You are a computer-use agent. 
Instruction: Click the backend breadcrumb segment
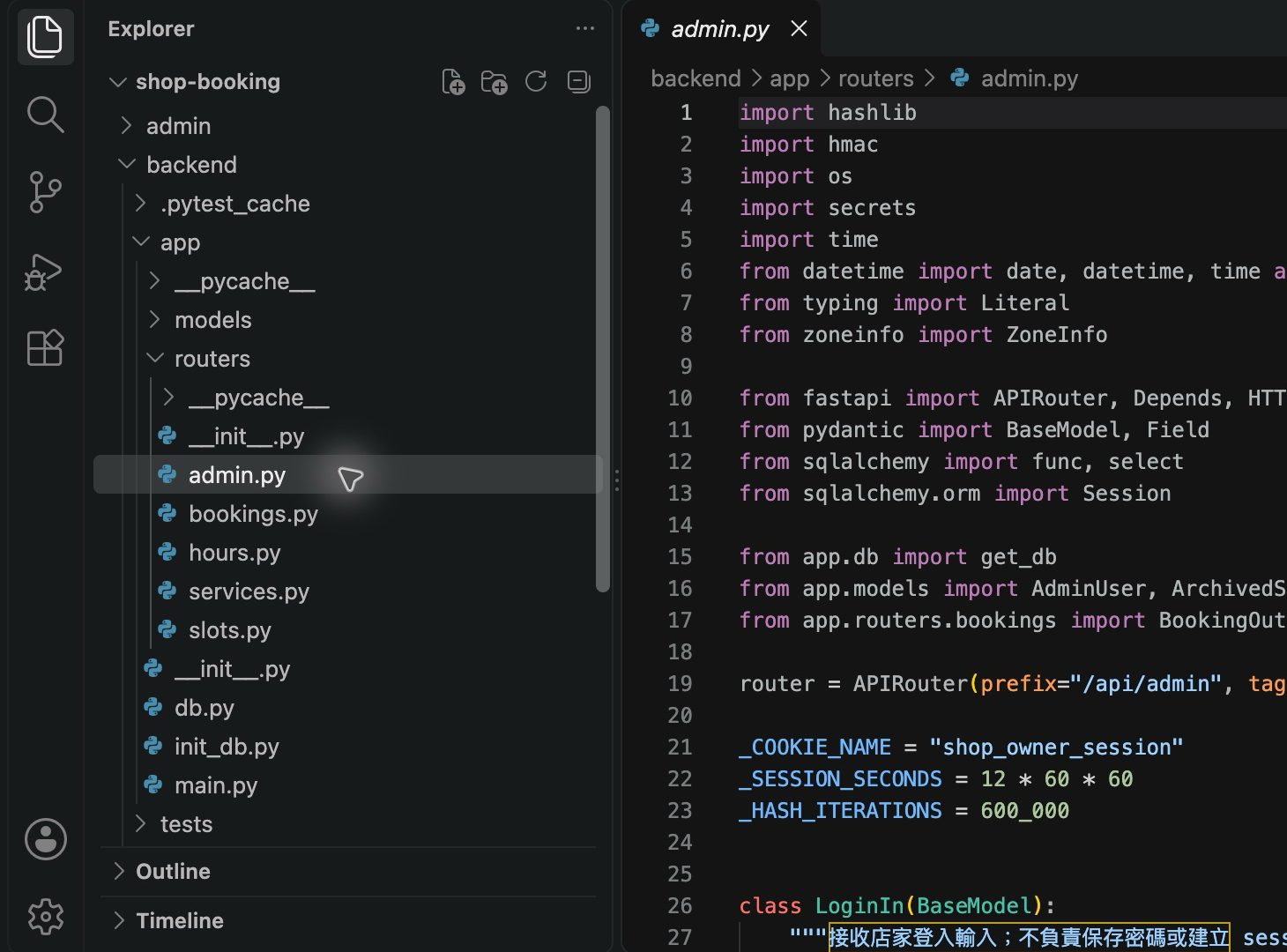[x=696, y=78]
